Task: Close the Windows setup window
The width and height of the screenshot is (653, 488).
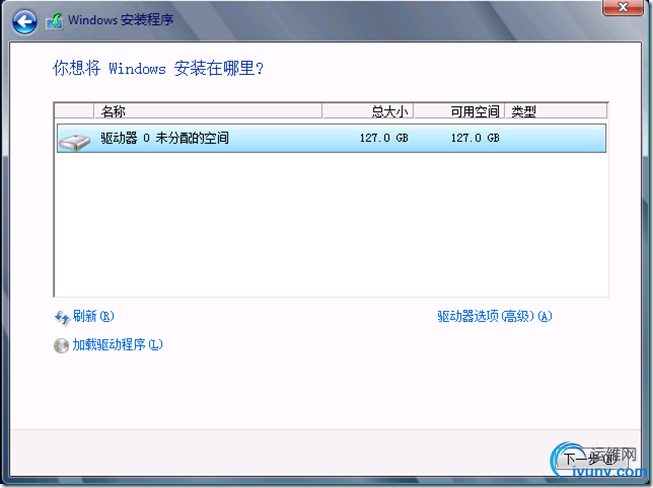Action: point(623,7)
